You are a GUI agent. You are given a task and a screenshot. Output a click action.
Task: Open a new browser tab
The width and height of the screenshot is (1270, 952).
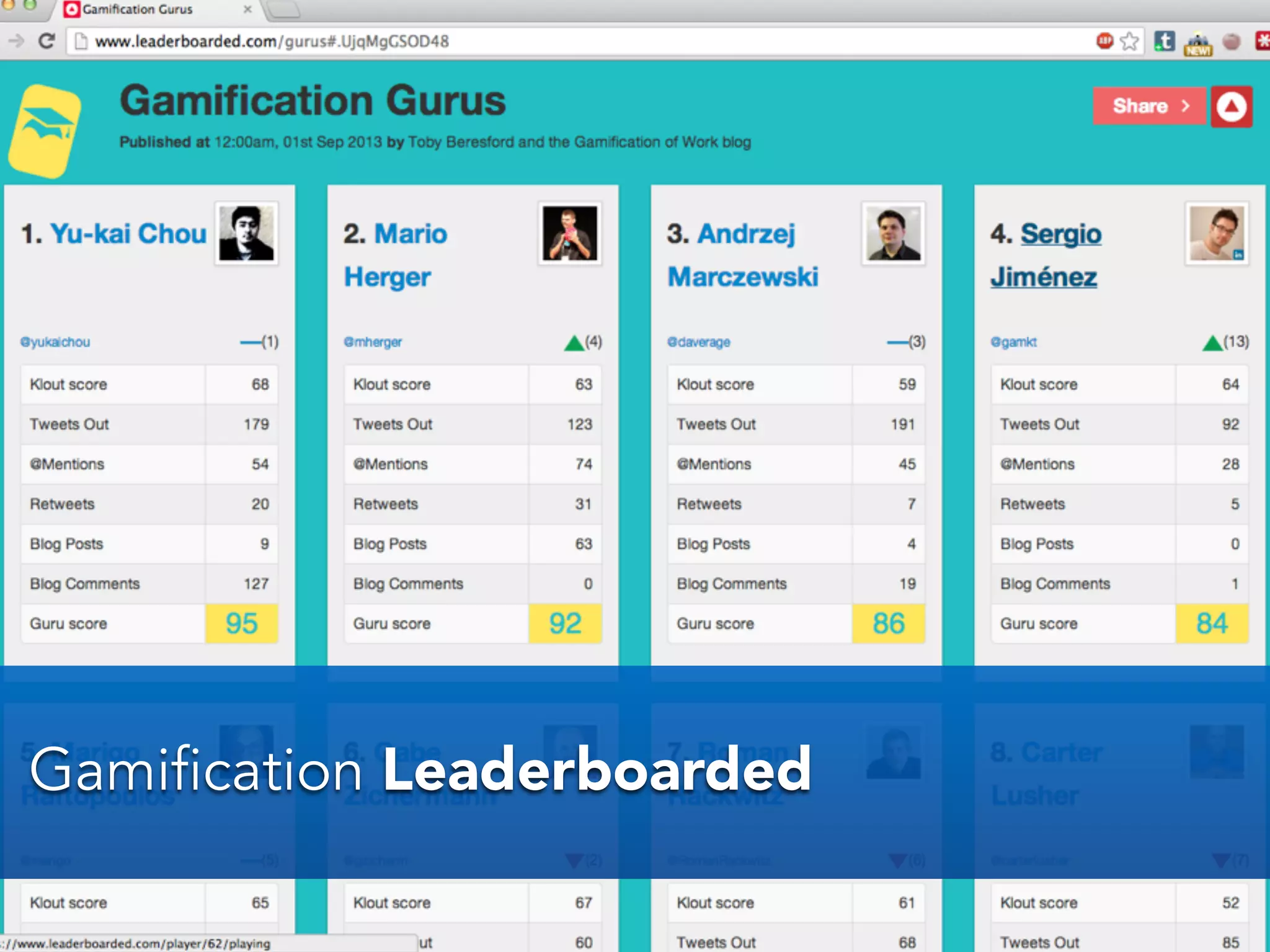point(283,9)
